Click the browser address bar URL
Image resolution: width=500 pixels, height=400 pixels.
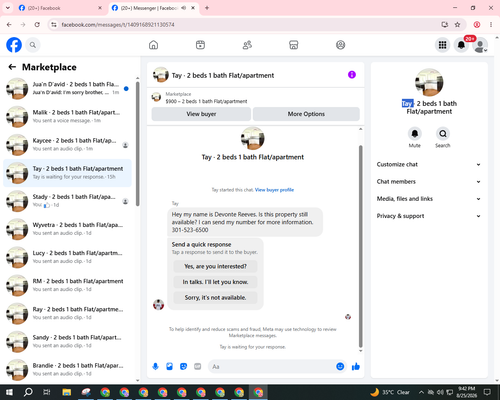[118, 25]
